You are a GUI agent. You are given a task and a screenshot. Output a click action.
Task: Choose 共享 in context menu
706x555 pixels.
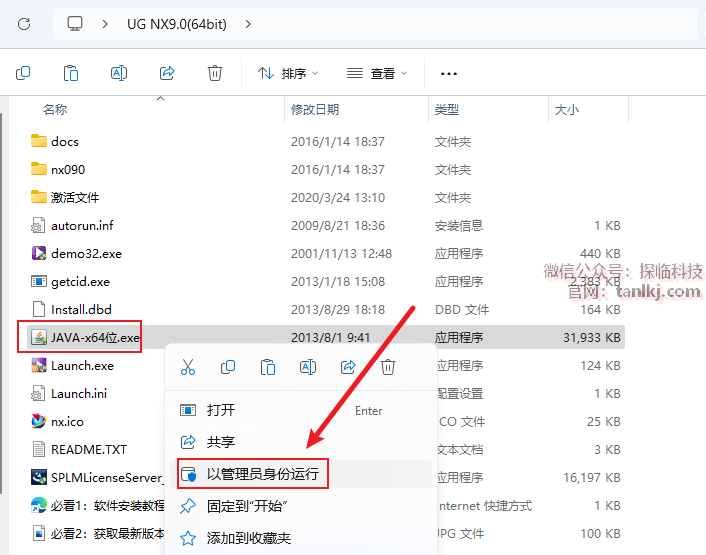point(301,442)
